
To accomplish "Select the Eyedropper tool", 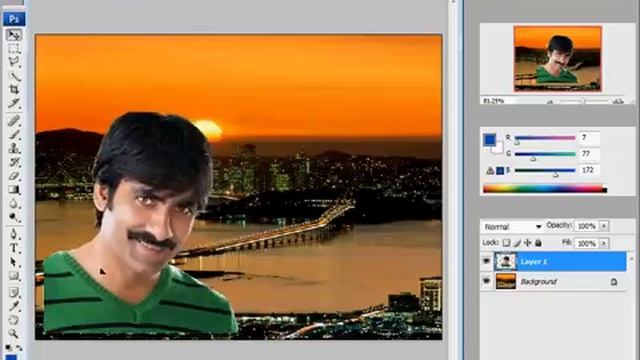I will click(x=14, y=306).
